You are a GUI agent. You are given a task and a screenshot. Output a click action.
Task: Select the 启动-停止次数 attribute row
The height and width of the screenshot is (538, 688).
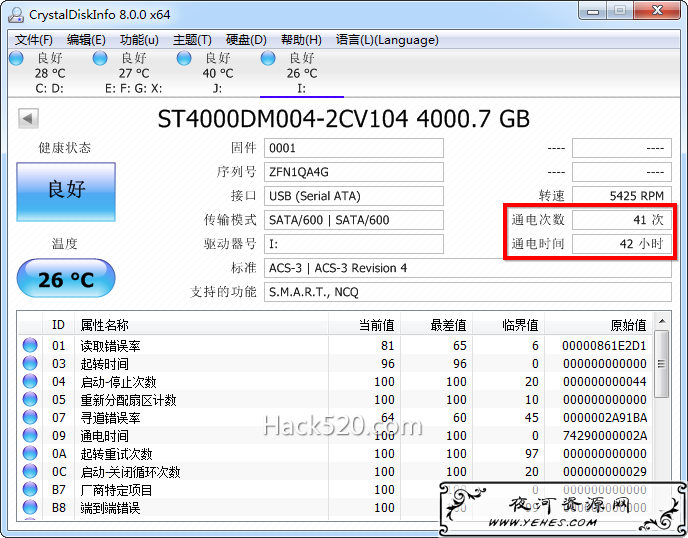pos(335,382)
